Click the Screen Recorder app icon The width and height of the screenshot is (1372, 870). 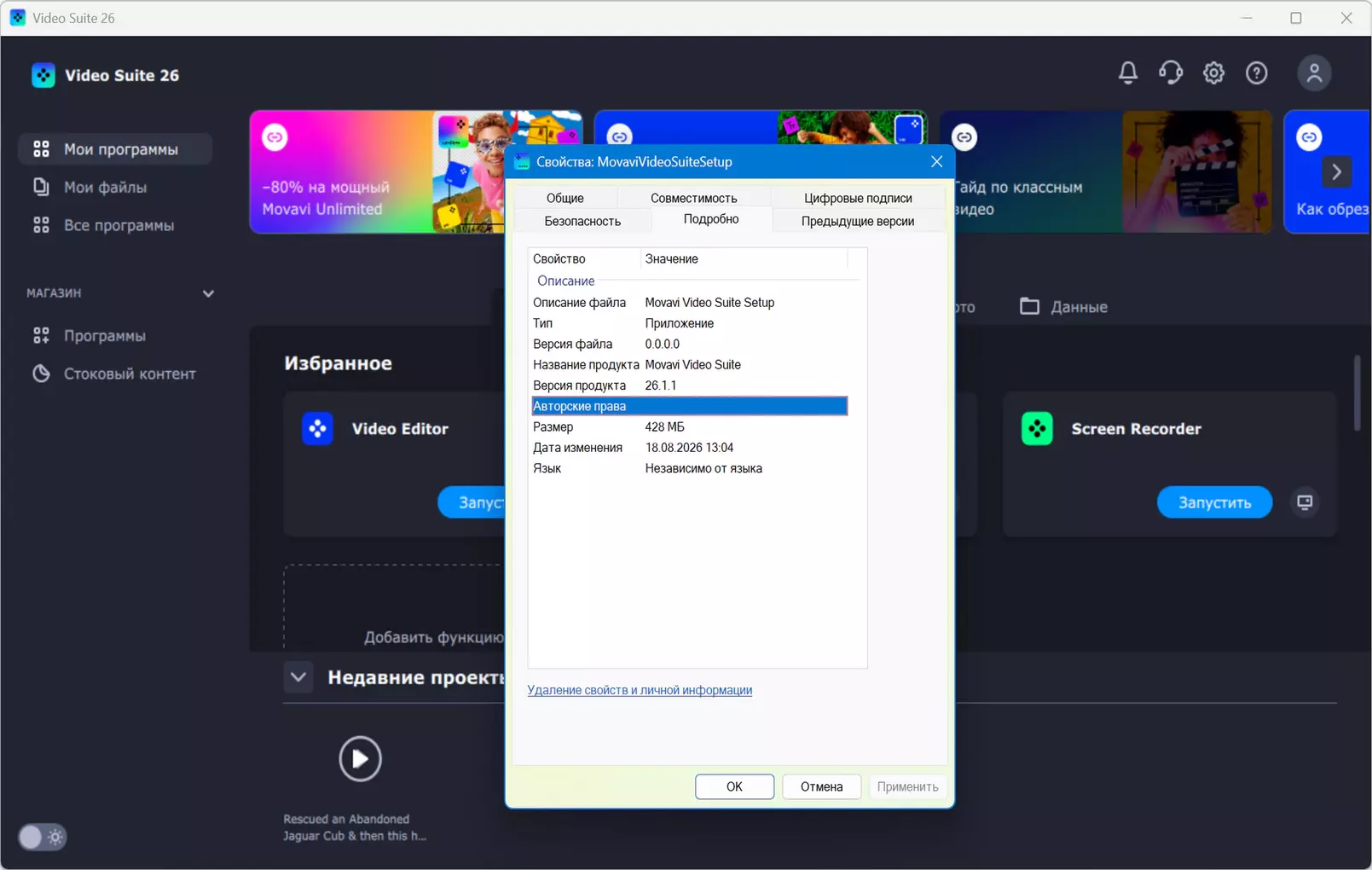pos(1037,428)
